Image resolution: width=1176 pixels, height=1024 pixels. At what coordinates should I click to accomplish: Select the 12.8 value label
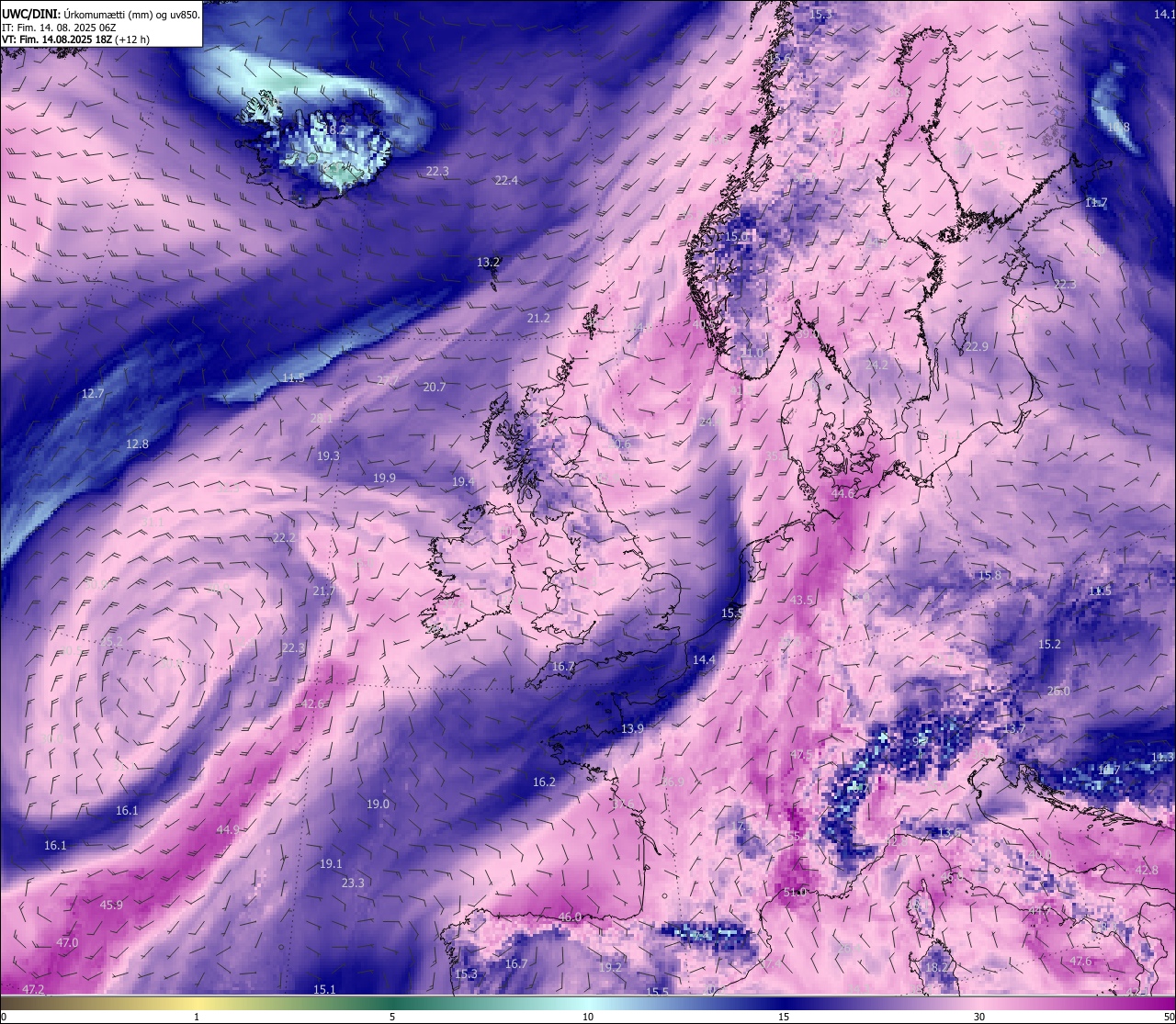[137, 444]
